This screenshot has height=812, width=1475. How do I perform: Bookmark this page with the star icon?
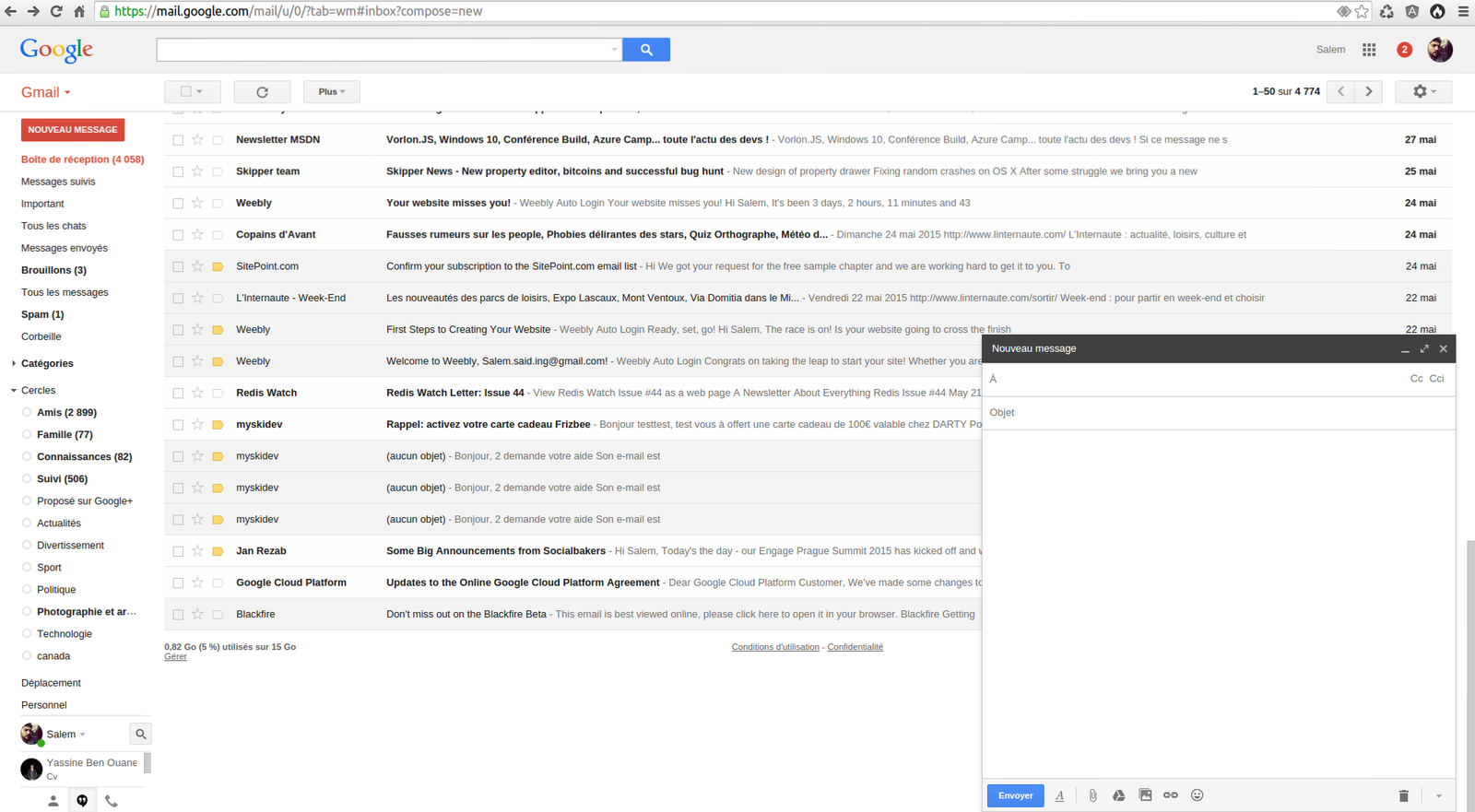(1362, 12)
